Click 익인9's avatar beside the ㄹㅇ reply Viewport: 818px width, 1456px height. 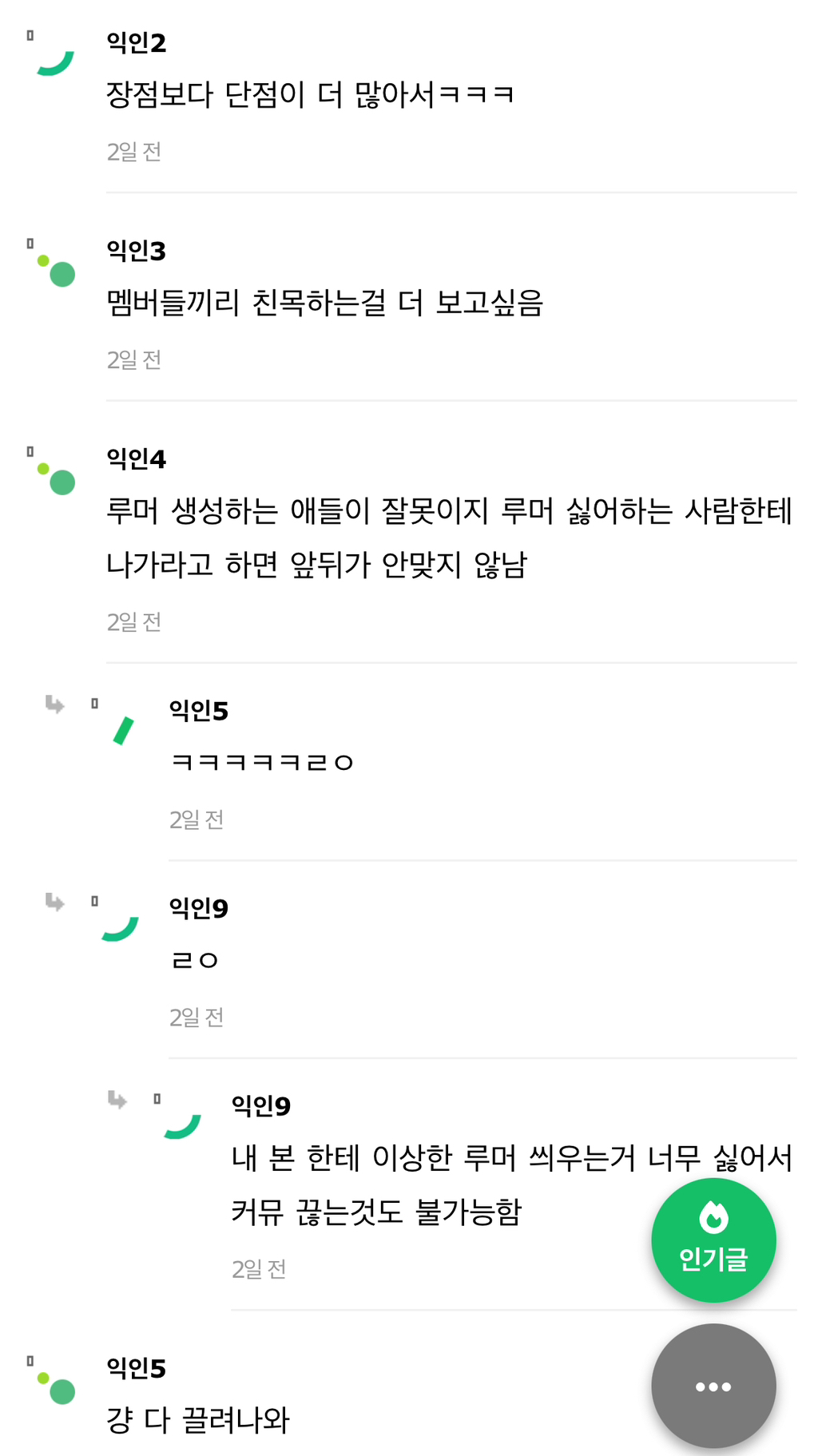pyautogui.click(x=121, y=928)
